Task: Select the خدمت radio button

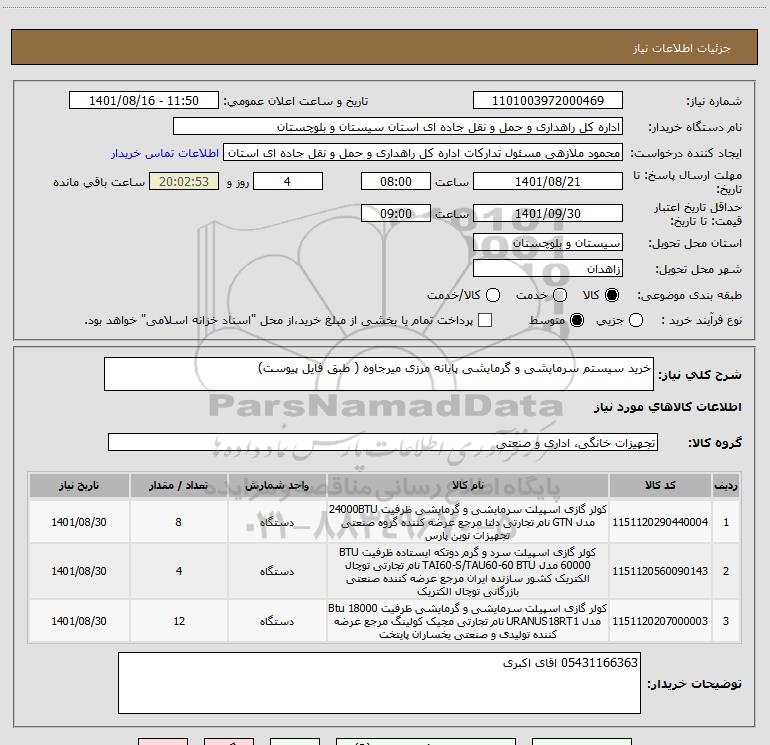Action: click(x=560, y=295)
